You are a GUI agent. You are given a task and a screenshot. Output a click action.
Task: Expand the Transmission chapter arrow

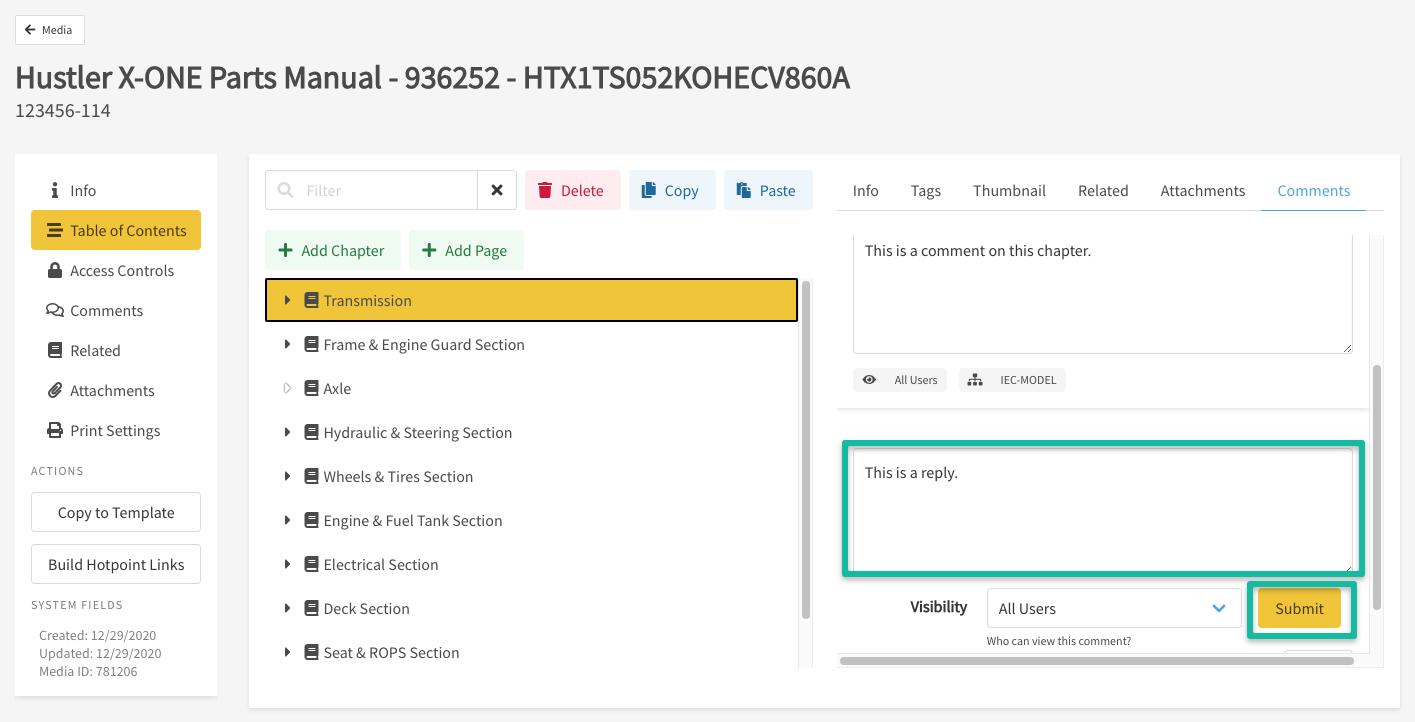click(287, 300)
